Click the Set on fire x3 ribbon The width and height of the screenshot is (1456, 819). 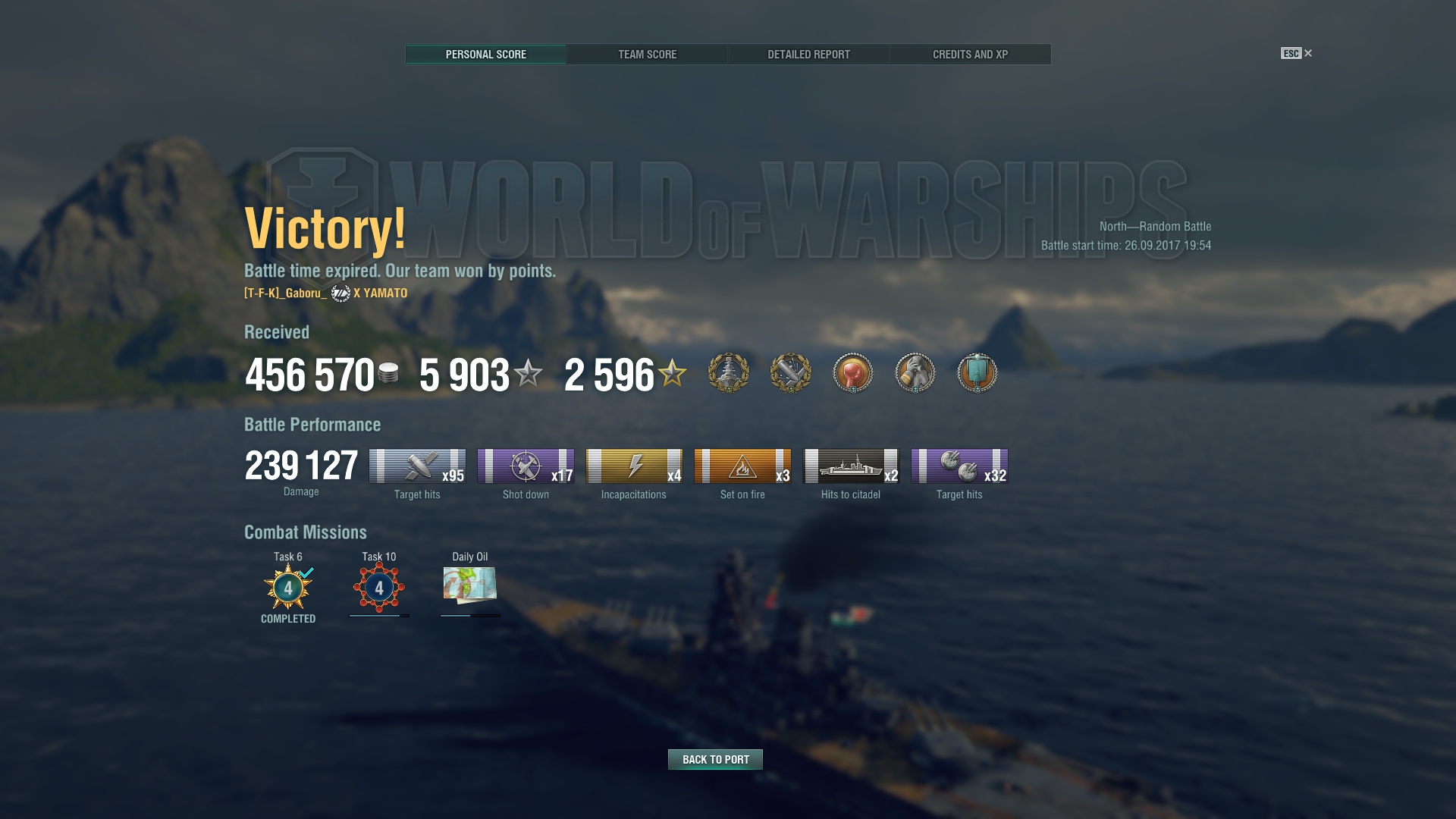tap(742, 466)
